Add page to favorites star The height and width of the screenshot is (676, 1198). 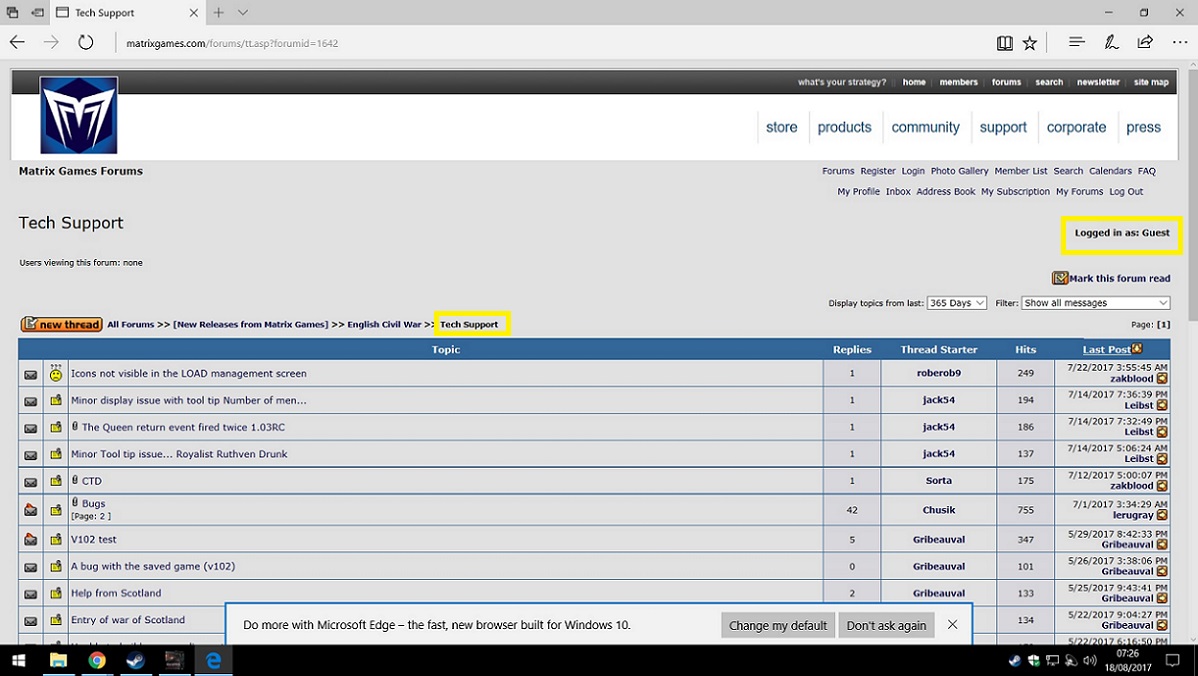click(1030, 44)
